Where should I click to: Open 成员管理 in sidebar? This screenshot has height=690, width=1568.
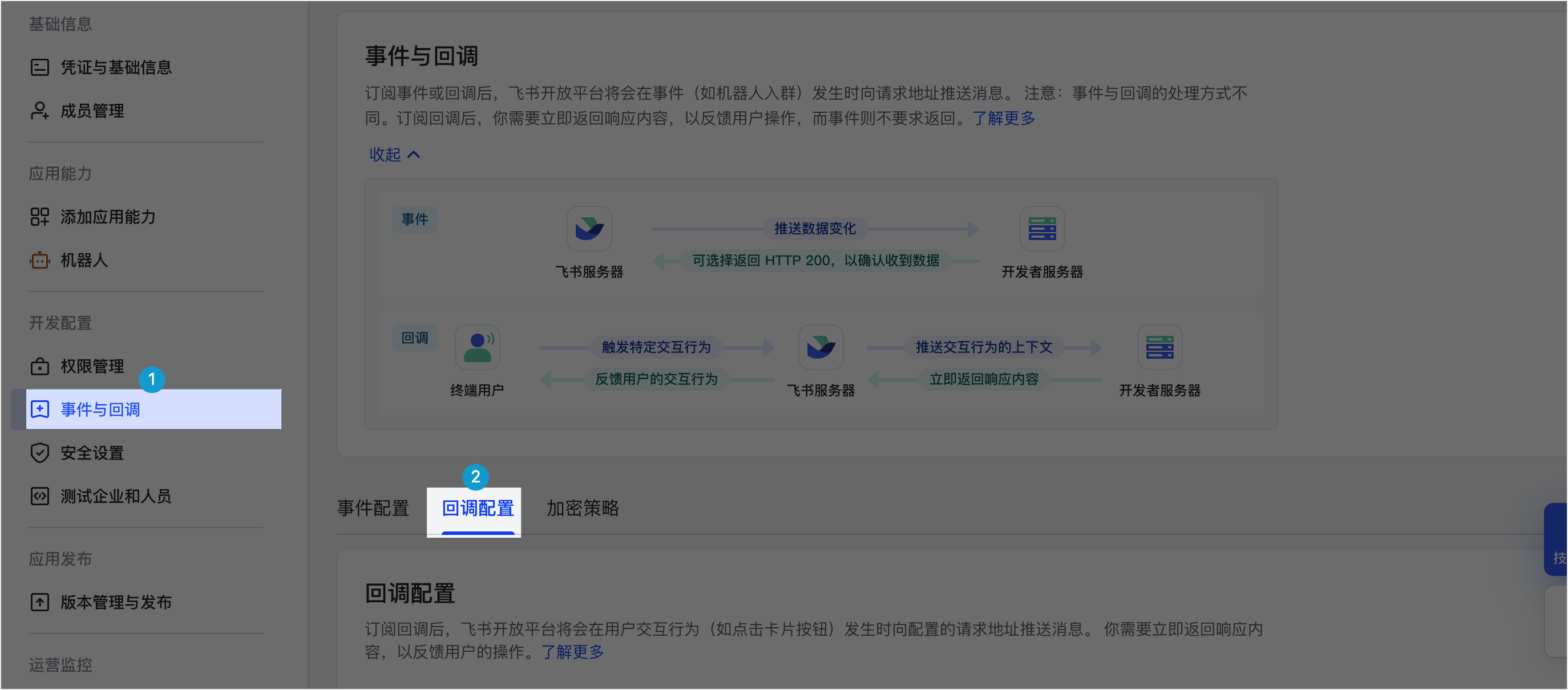point(92,111)
